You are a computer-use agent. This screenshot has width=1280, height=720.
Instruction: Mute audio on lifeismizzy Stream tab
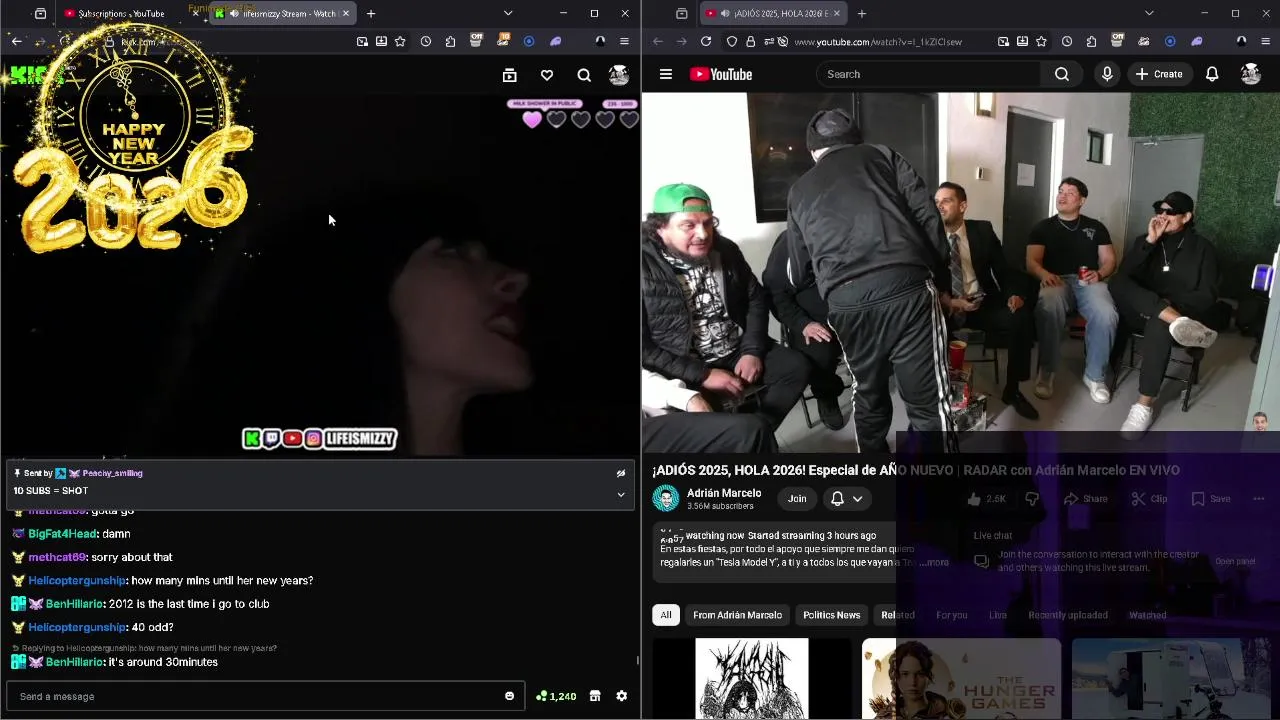(x=234, y=14)
